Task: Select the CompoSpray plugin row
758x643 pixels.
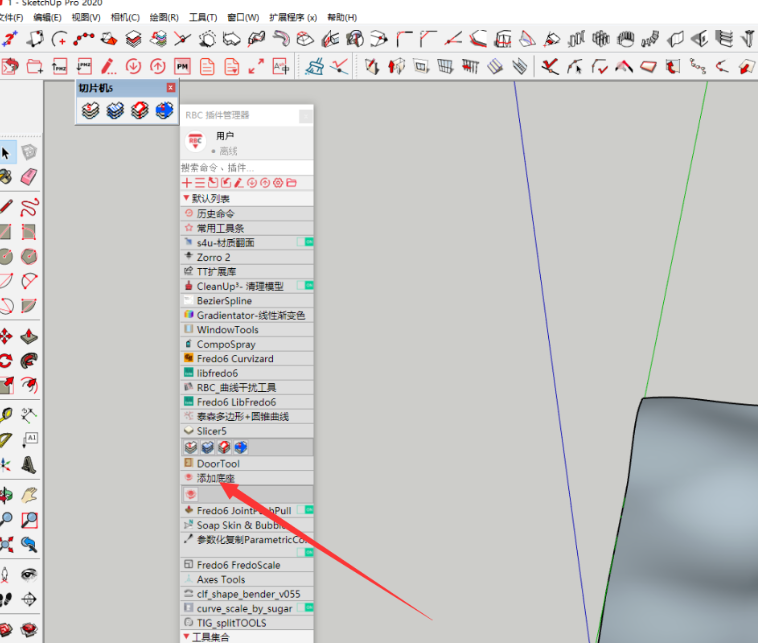Action: point(247,344)
